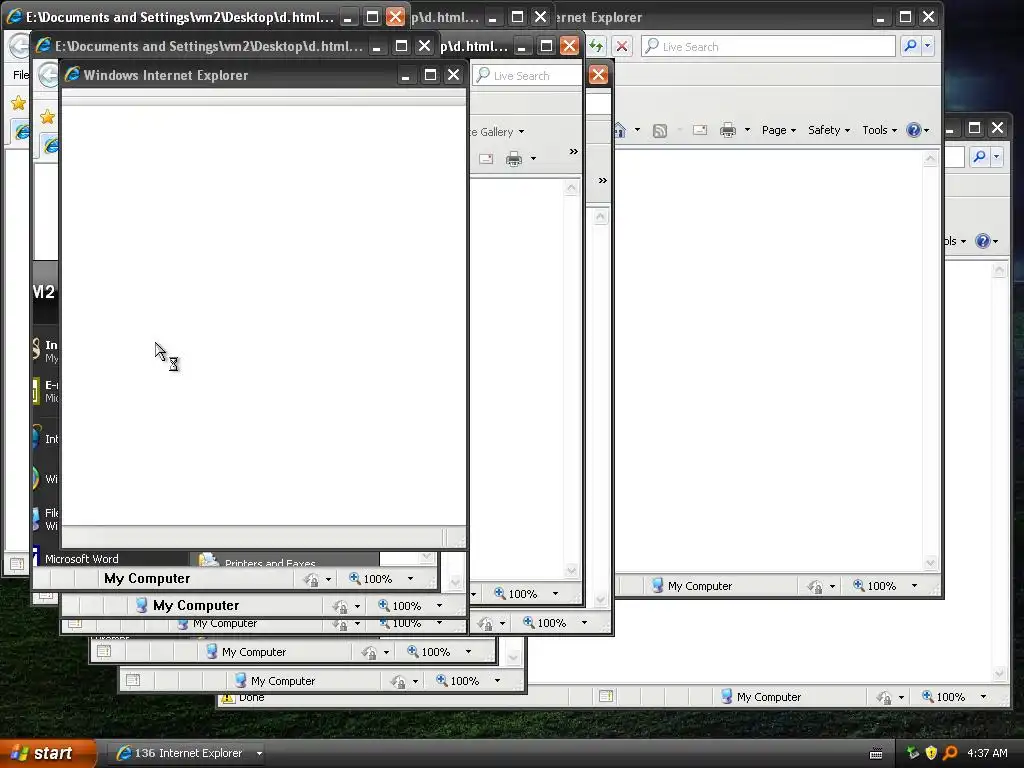Click My Computer zone in the Done status bar
The height and width of the screenshot is (768, 1024).
[x=761, y=697]
